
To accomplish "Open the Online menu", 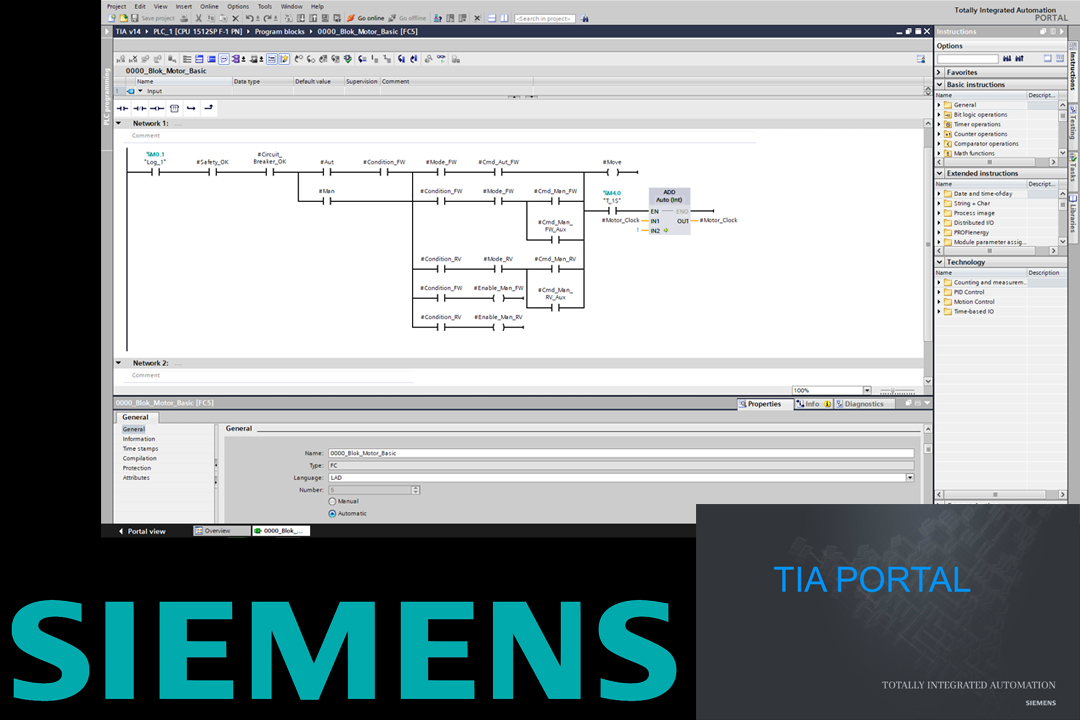I will (x=209, y=6).
